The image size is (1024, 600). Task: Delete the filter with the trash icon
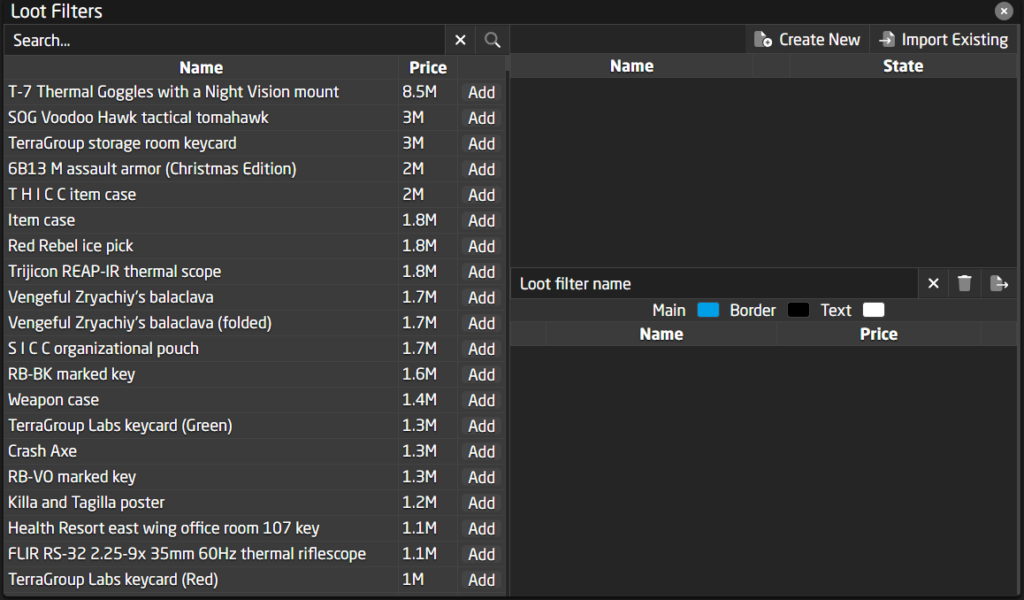pyautogui.click(x=964, y=283)
